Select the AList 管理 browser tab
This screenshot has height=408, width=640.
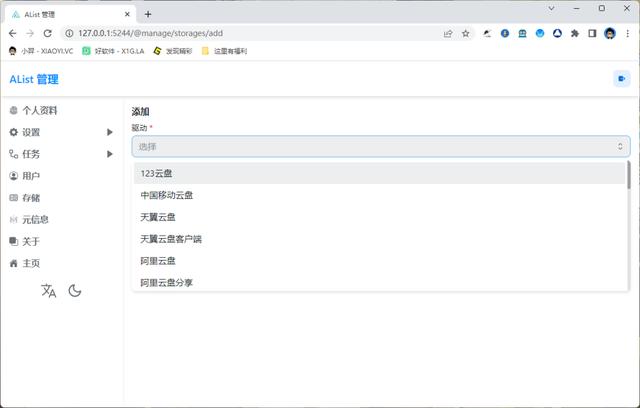pyautogui.click(x=69, y=14)
